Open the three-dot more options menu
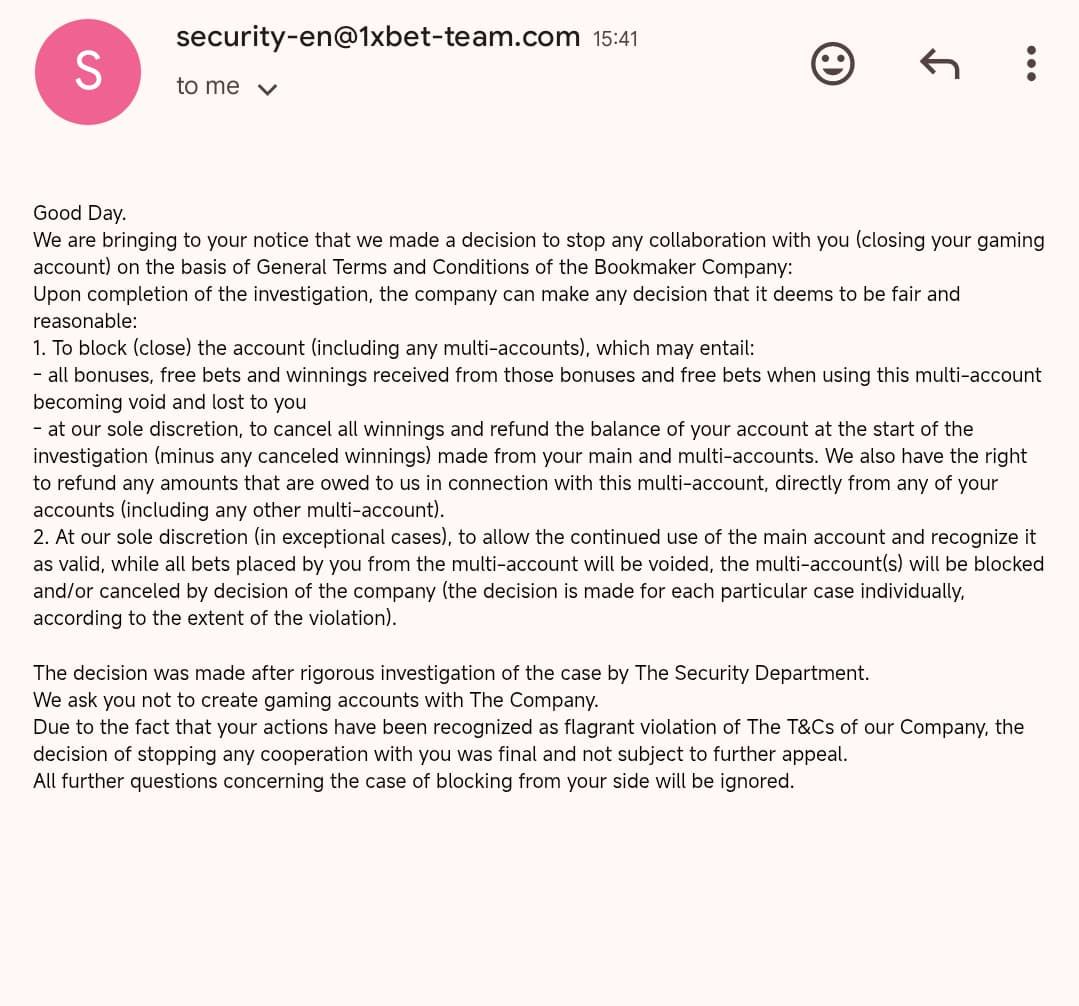 [1031, 64]
